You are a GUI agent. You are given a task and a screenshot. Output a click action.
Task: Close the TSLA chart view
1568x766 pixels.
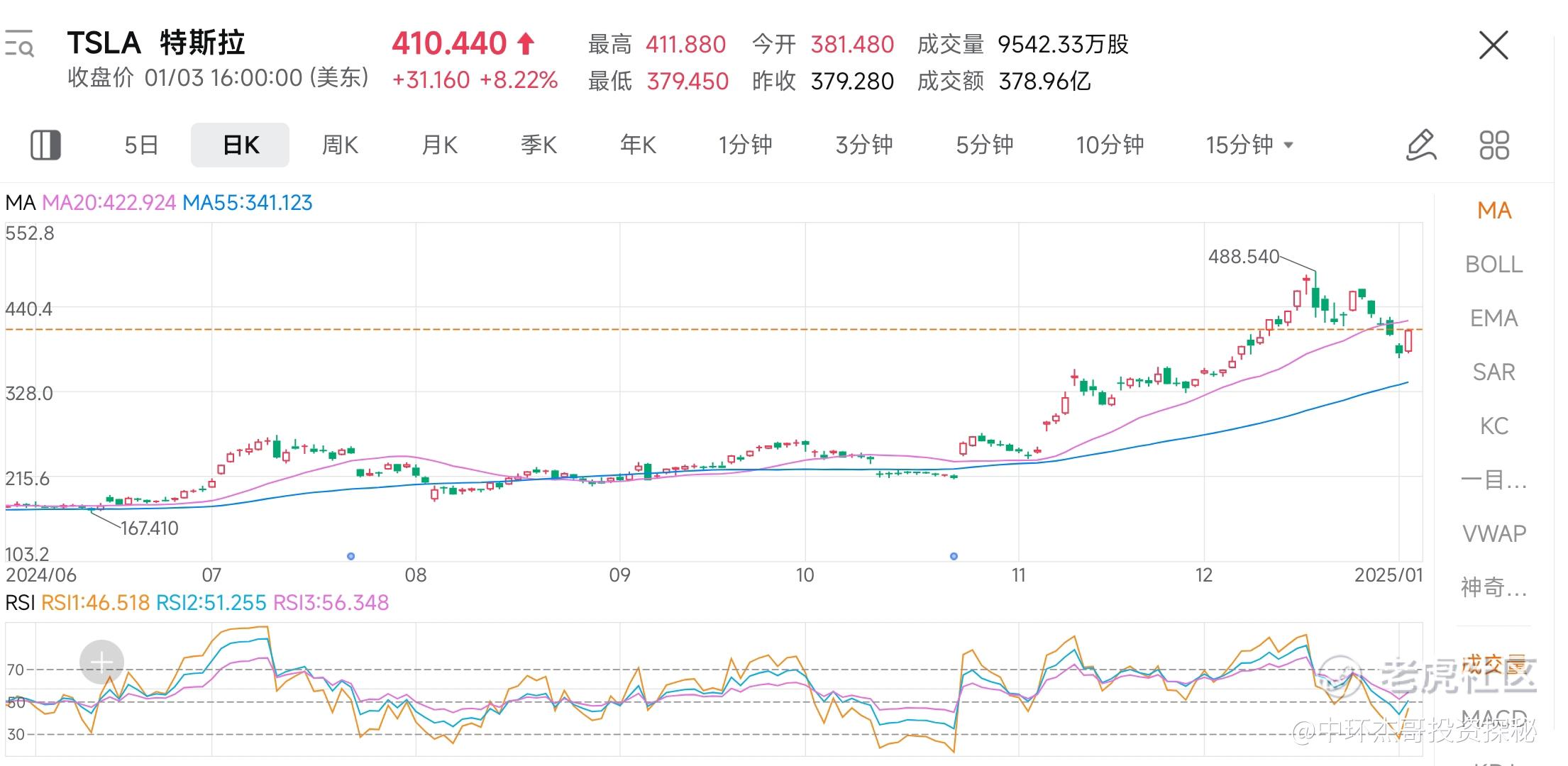tap(1494, 45)
